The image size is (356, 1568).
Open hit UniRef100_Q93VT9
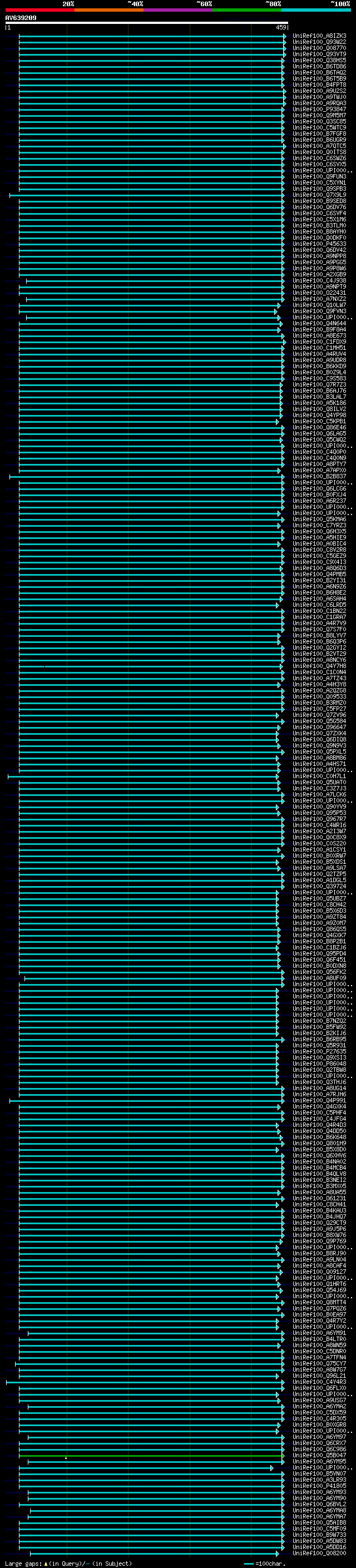(x=319, y=54)
